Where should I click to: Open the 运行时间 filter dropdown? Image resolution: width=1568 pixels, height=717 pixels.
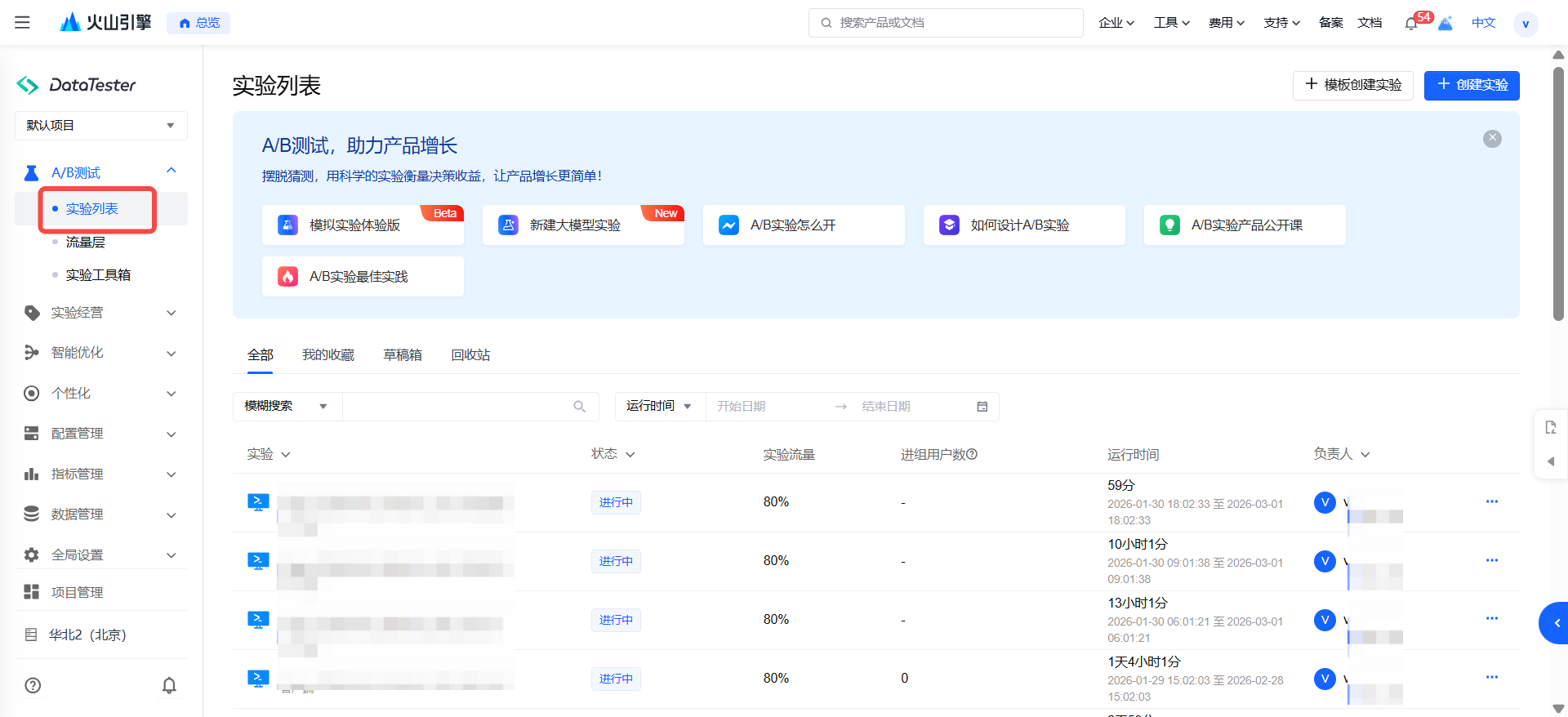pyautogui.click(x=659, y=407)
